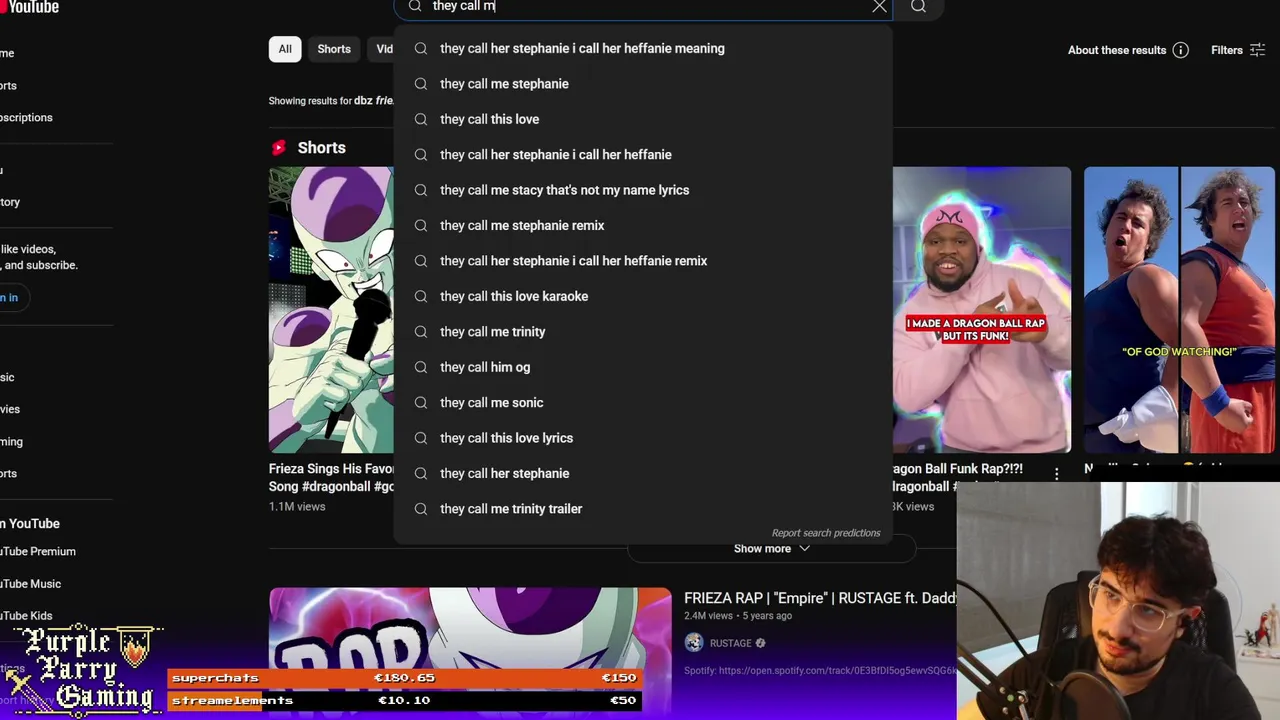Expand Show more shorts
Image resolution: width=1280 pixels, height=720 pixels.
(x=771, y=548)
